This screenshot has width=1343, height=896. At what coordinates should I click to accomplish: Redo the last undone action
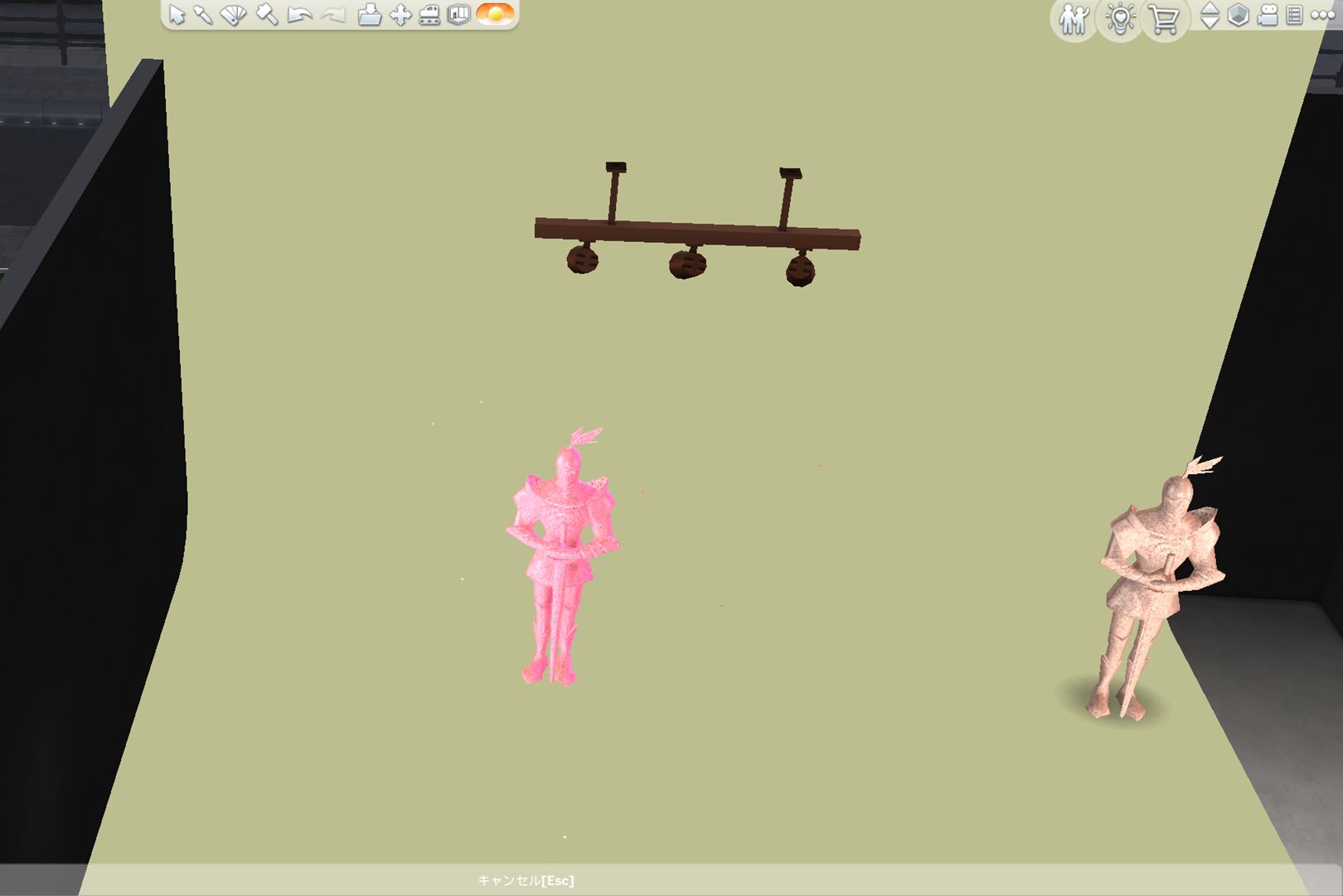point(332,15)
